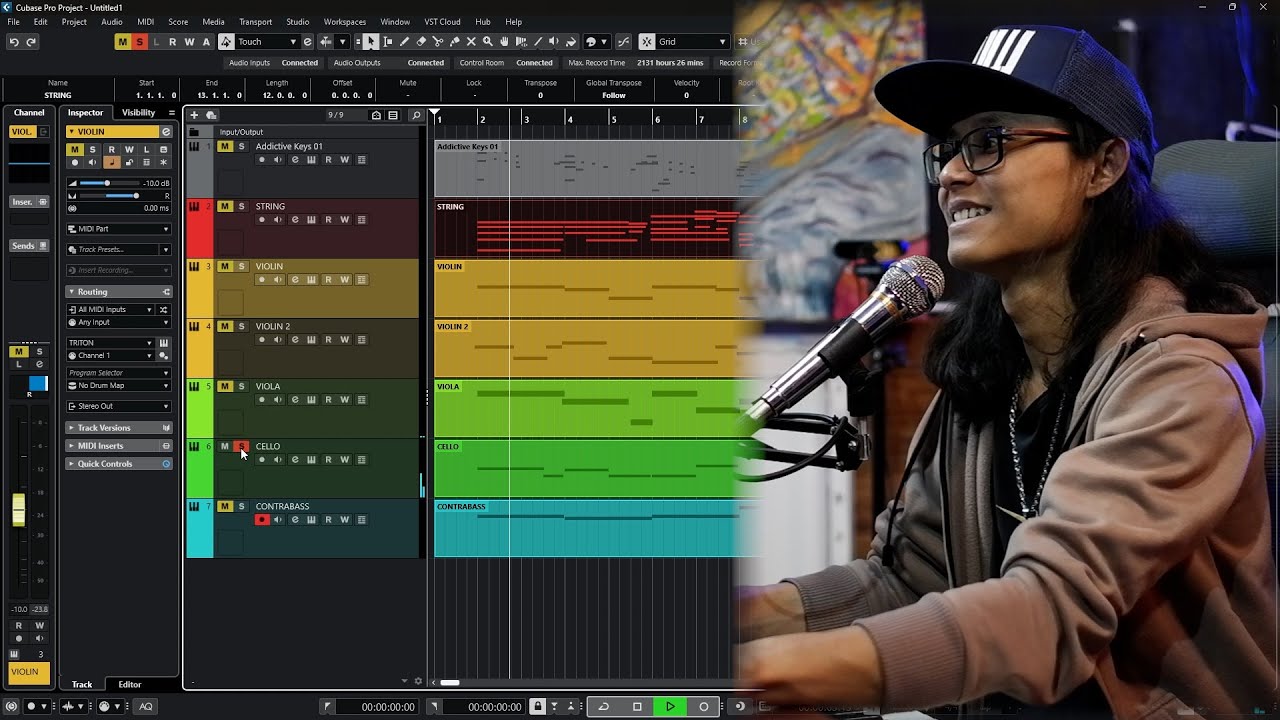Select the Comp hand tool
This screenshot has width=1280, height=720.
click(x=504, y=42)
